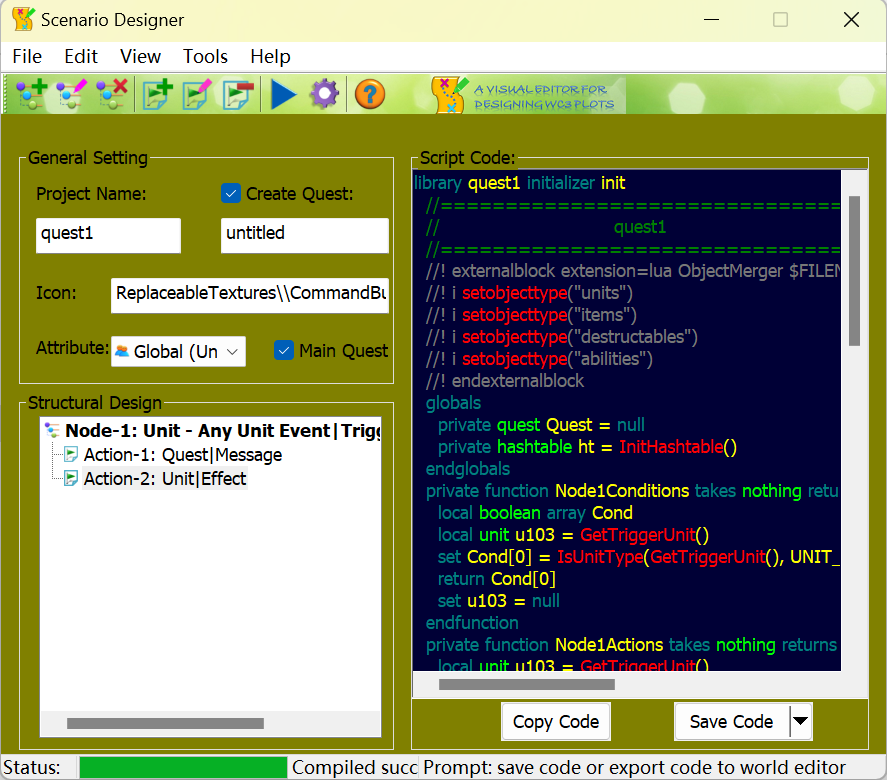Viewport: 887px width, 780px height.
Task: Click the Action-2 row icon
Action: tap(71, 479)
